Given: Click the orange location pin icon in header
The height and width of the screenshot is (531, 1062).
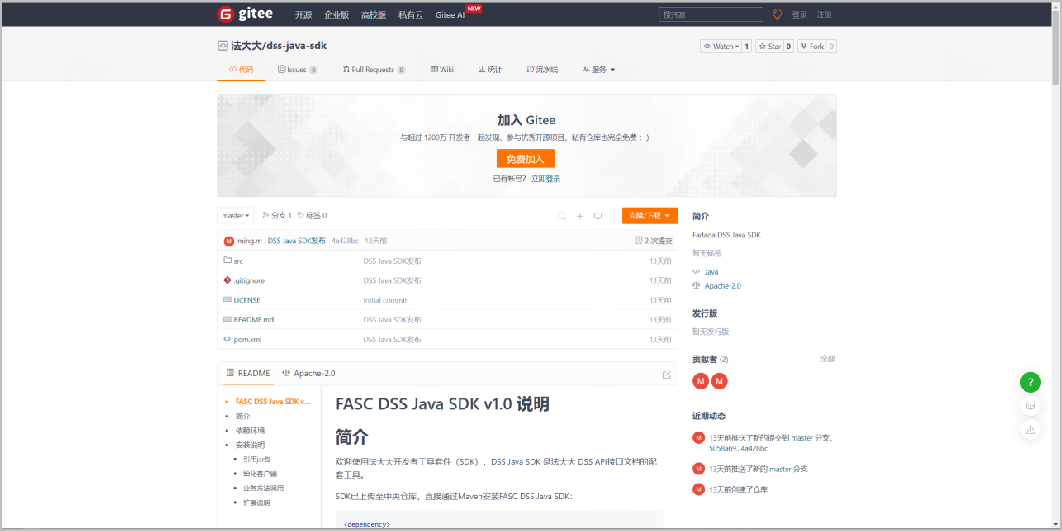Looking at the screenshot, I should pyautogui.click(x=777, y=14).
